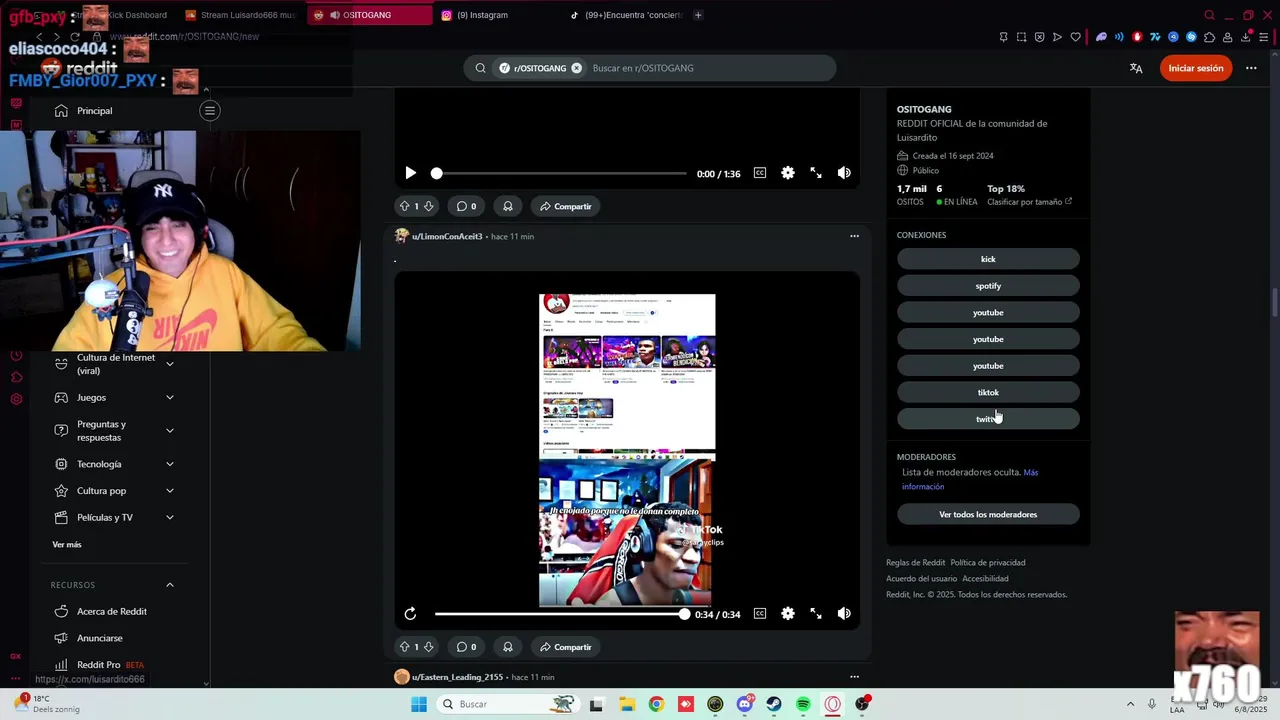
Task: Follow the Más información link
Action: point(969,479)
